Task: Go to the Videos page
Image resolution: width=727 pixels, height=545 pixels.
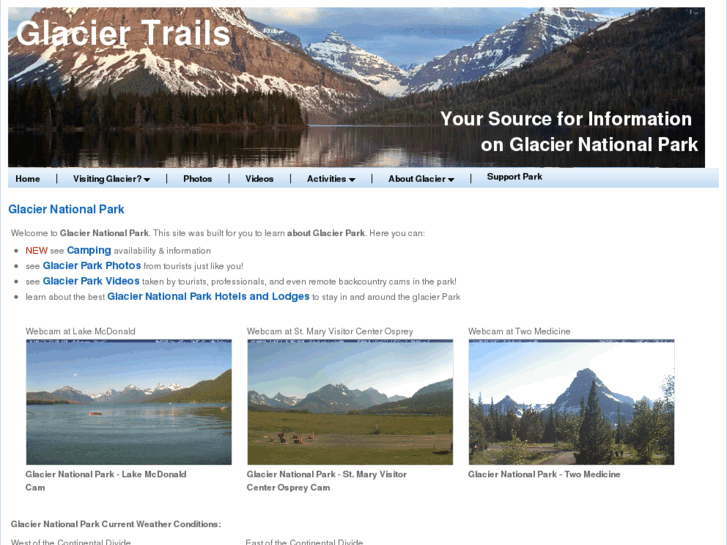Action: pos(259,179)
